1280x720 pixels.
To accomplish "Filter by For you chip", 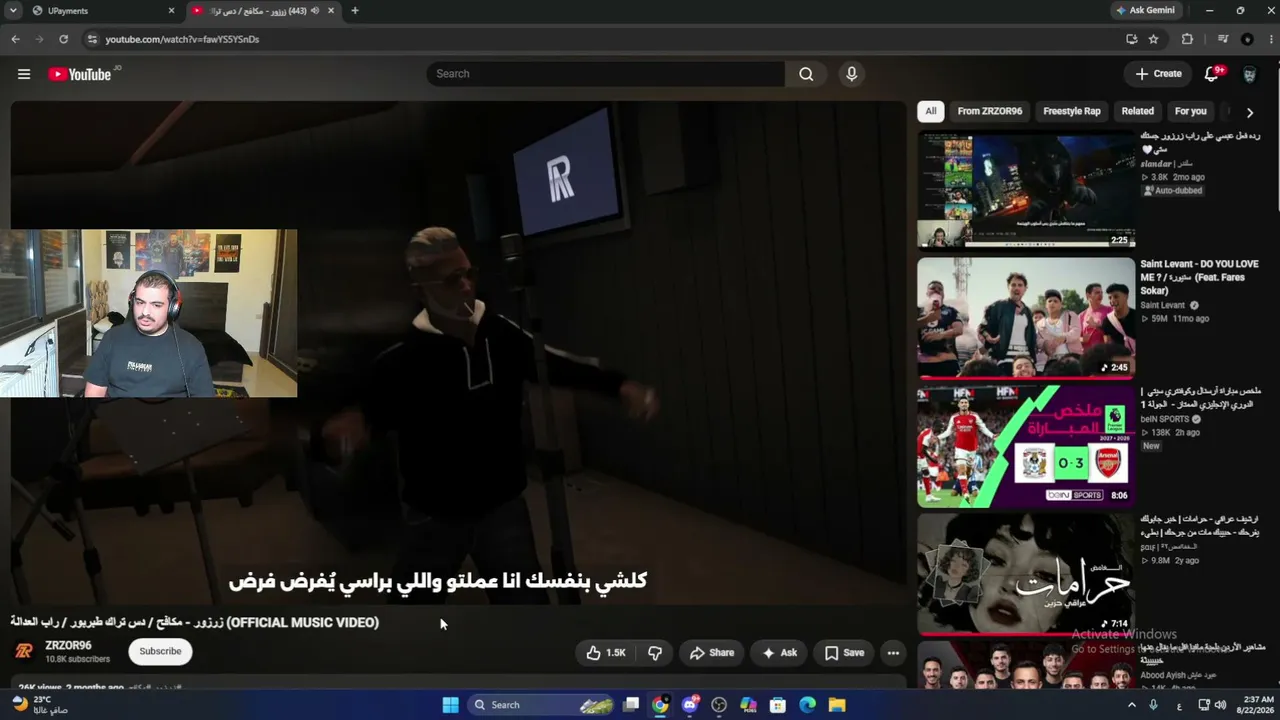I will 1191,111.
